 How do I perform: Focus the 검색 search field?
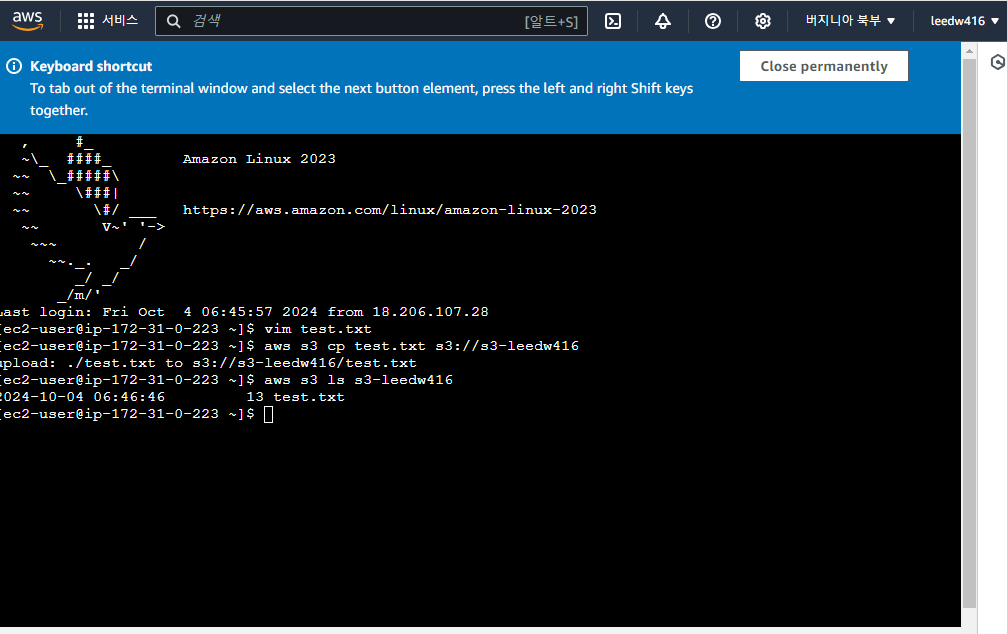371,21
